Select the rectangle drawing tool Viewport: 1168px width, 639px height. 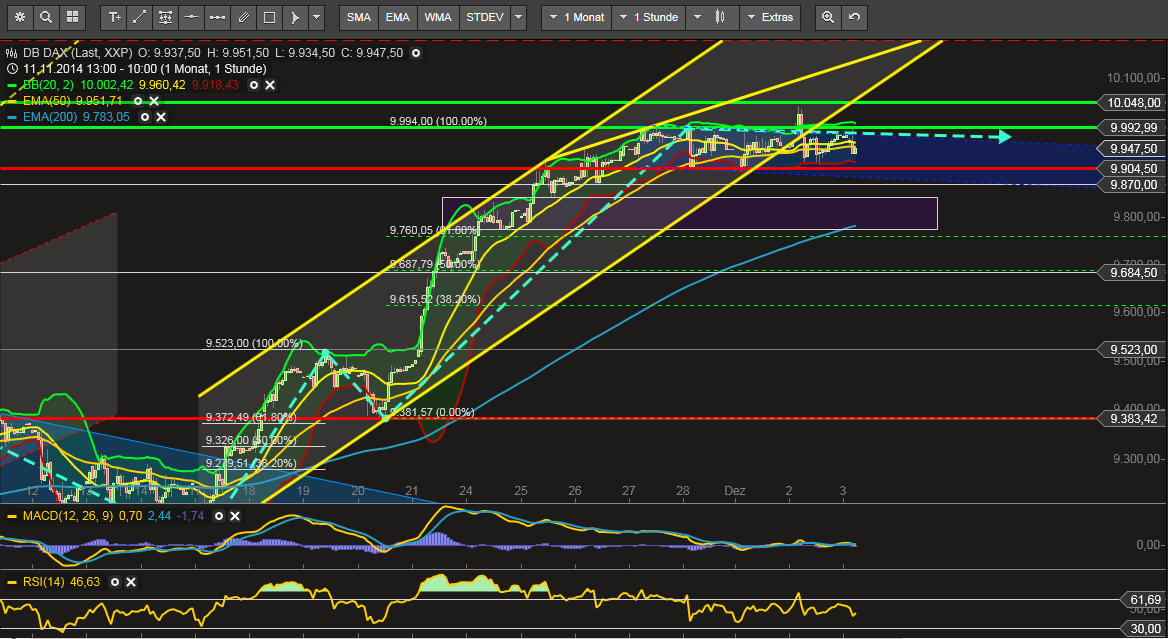pos(270,17)
